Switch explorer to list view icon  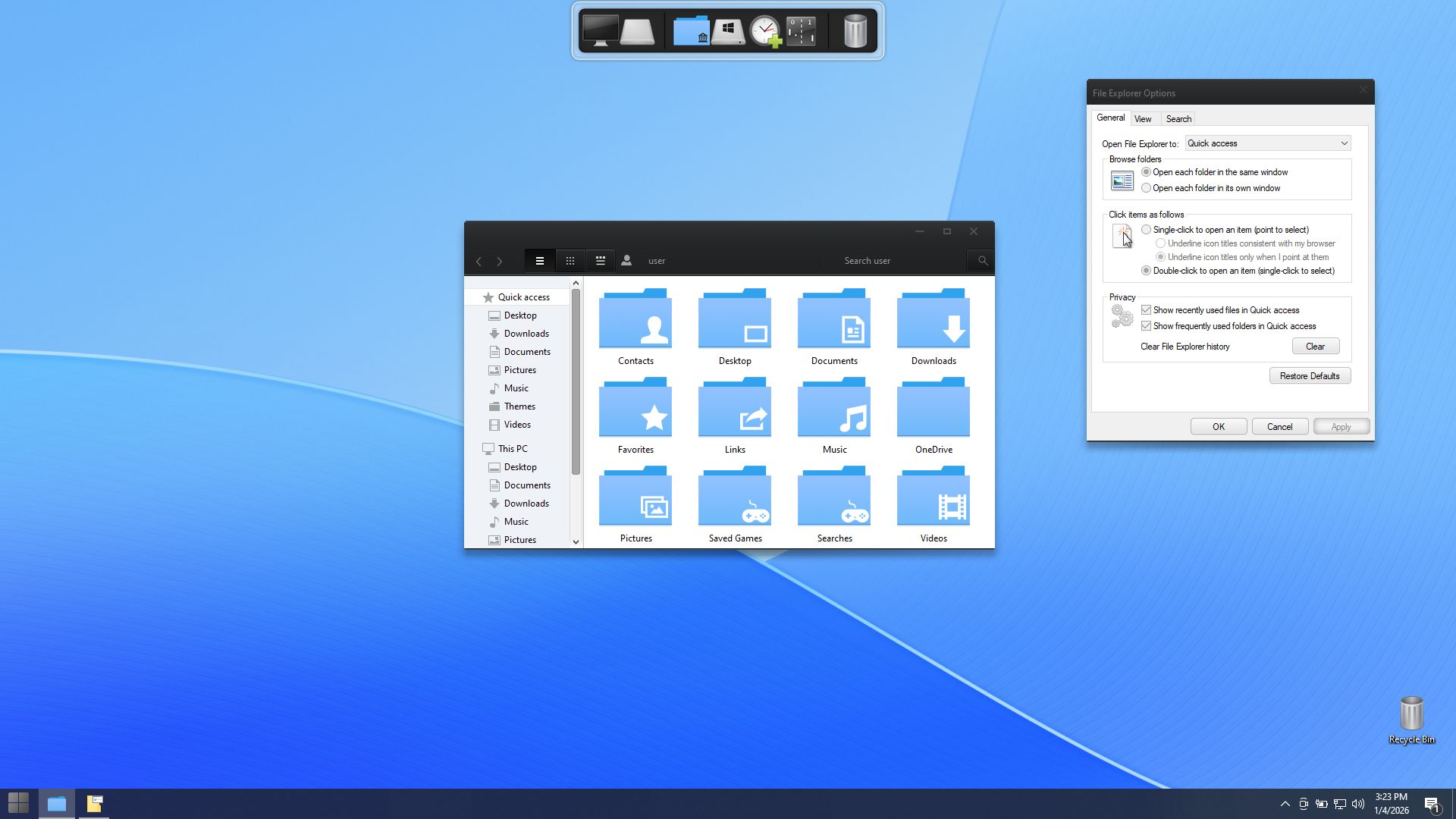(540, 261)
